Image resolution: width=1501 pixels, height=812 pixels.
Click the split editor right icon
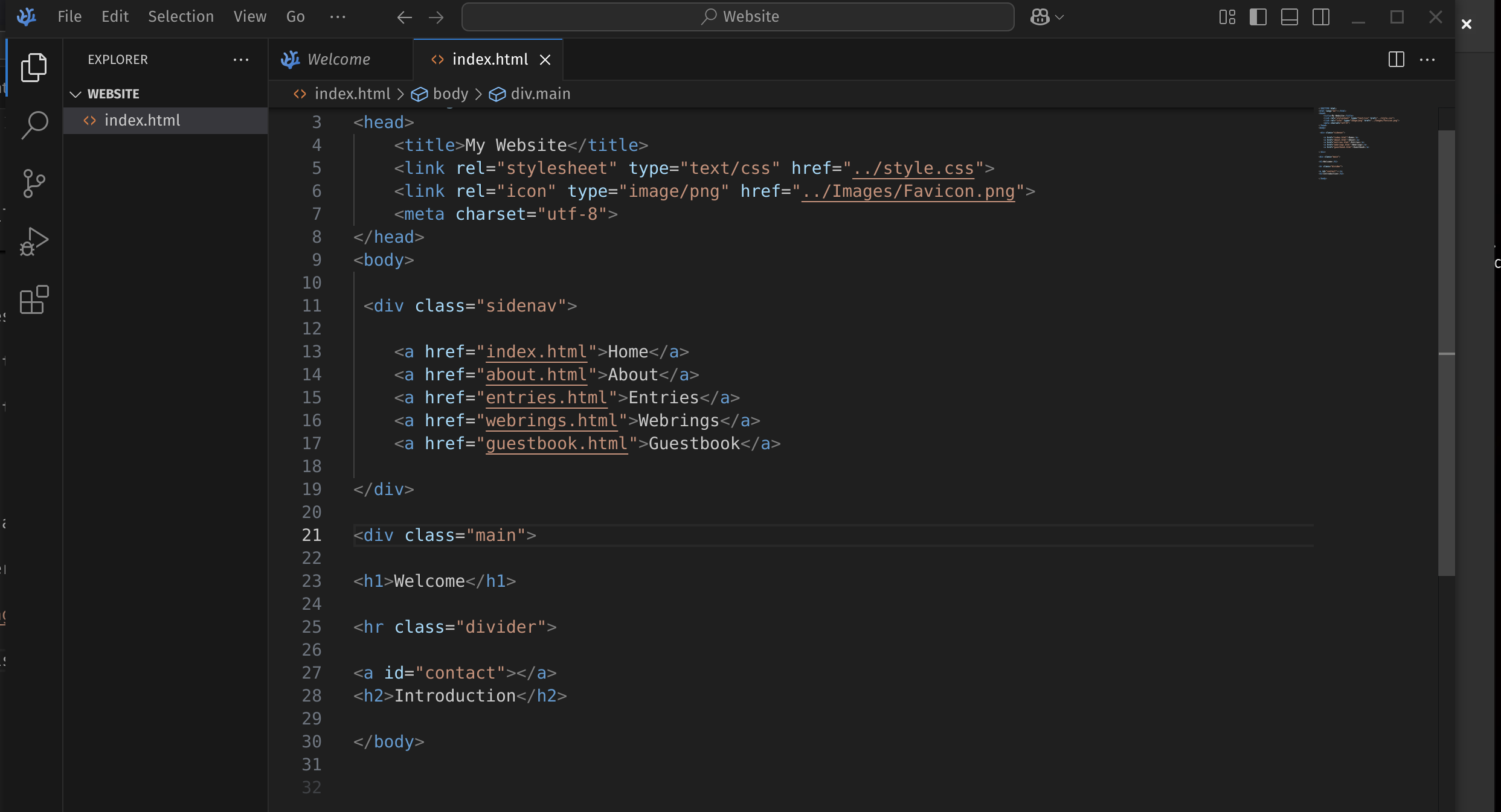coord(1396,59)
